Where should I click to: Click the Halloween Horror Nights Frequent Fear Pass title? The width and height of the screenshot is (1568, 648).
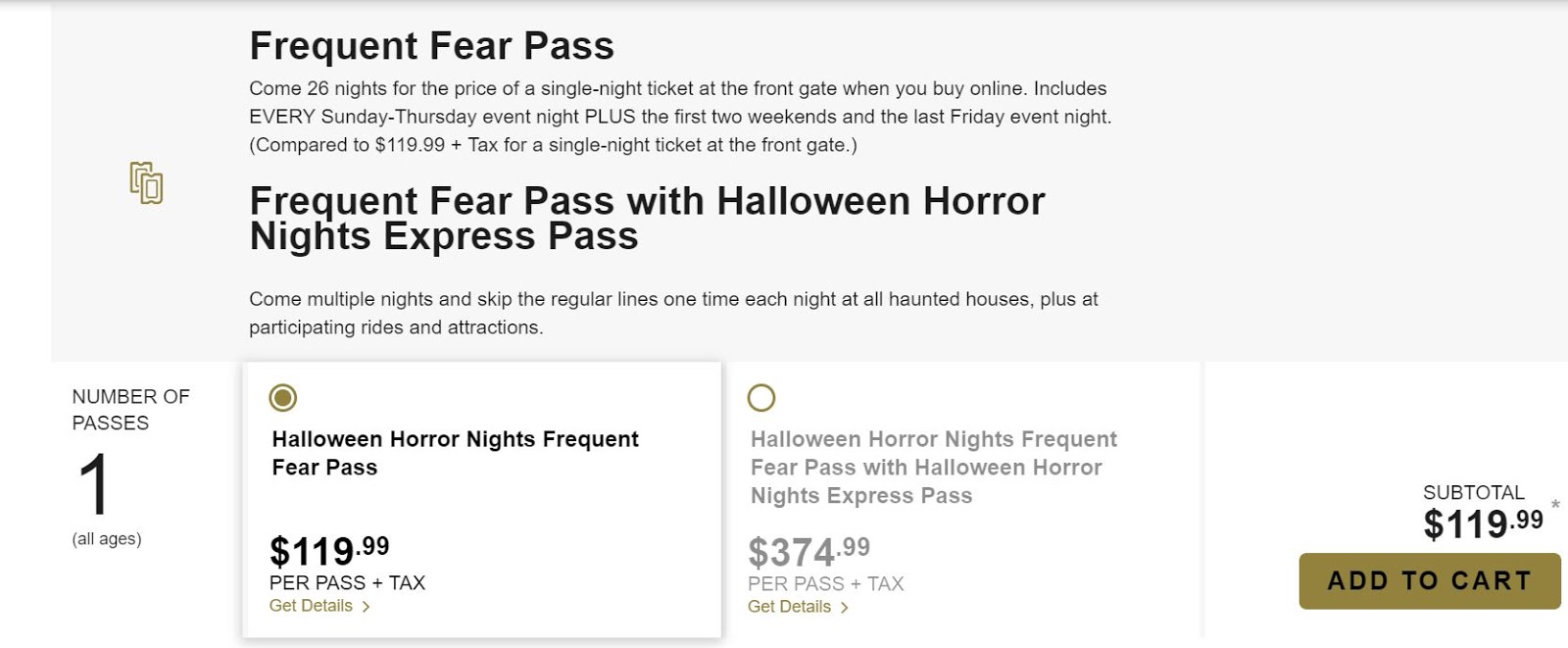pos(455,453)
